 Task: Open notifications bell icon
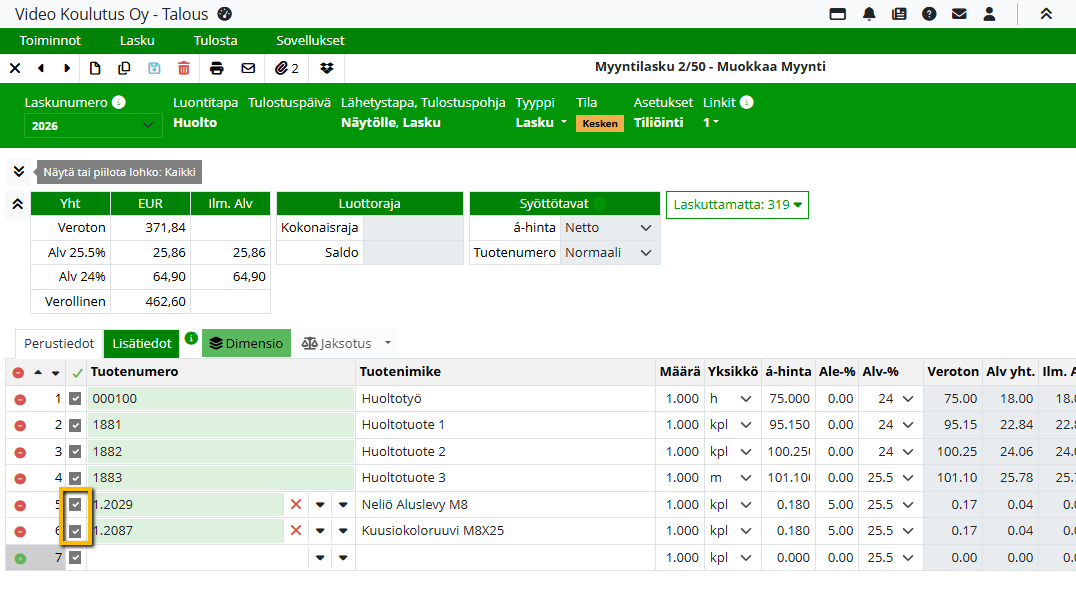(869, 14)
